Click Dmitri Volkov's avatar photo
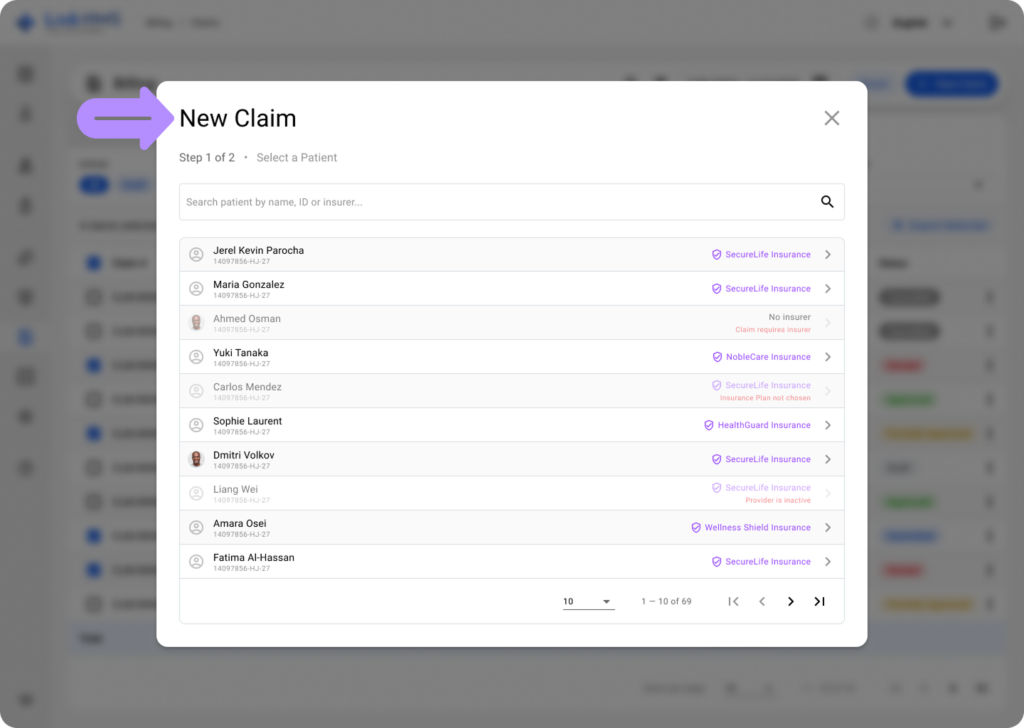 pos(196,459)
